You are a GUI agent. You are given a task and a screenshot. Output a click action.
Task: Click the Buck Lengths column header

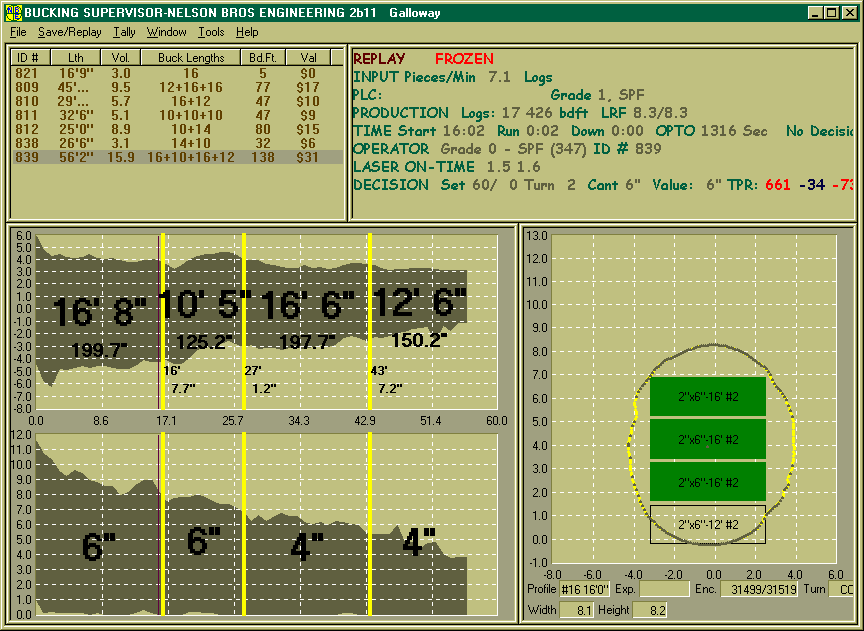point(191,58)
